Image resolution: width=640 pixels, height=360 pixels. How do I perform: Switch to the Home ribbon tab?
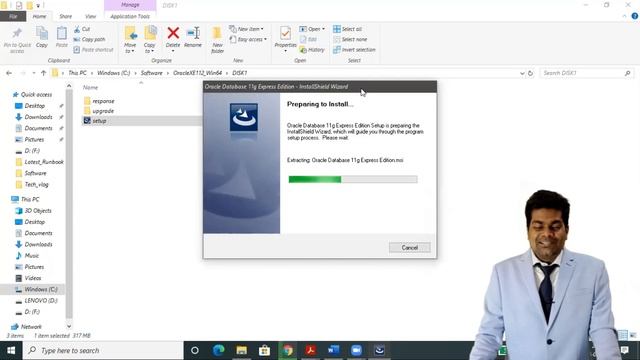point(39,16)
